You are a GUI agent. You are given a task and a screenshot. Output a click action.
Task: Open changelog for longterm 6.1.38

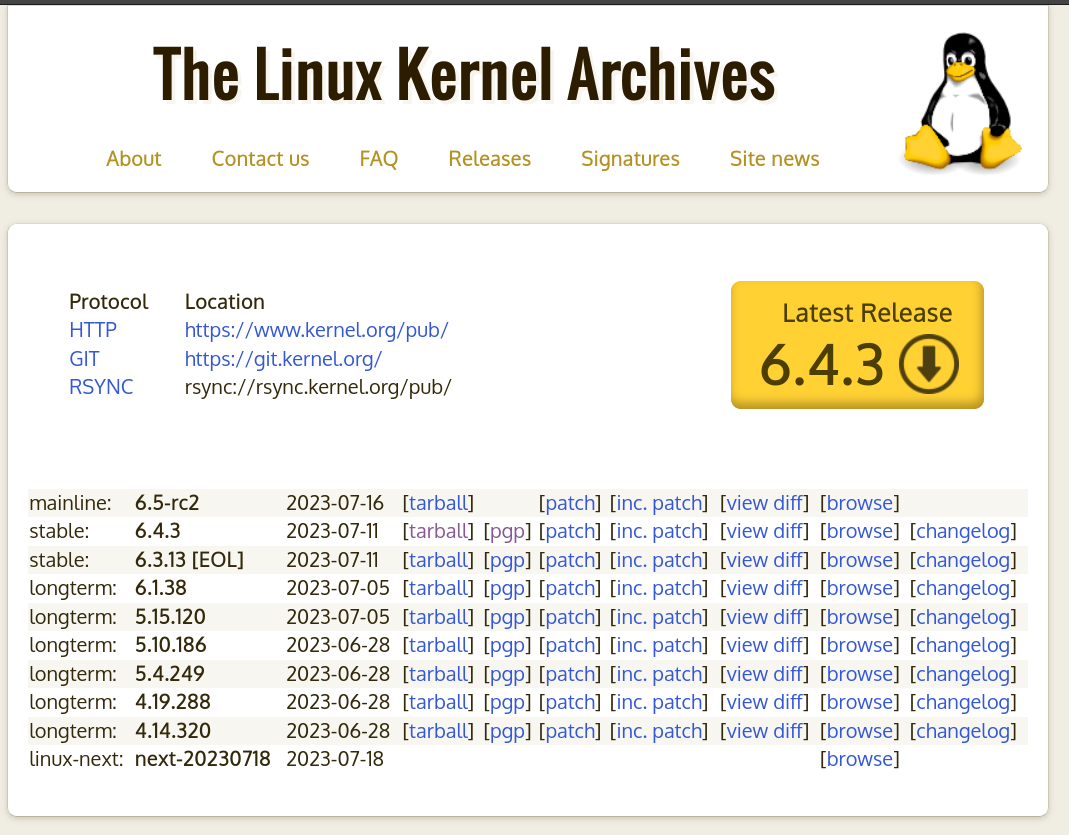tap(963, 588)
